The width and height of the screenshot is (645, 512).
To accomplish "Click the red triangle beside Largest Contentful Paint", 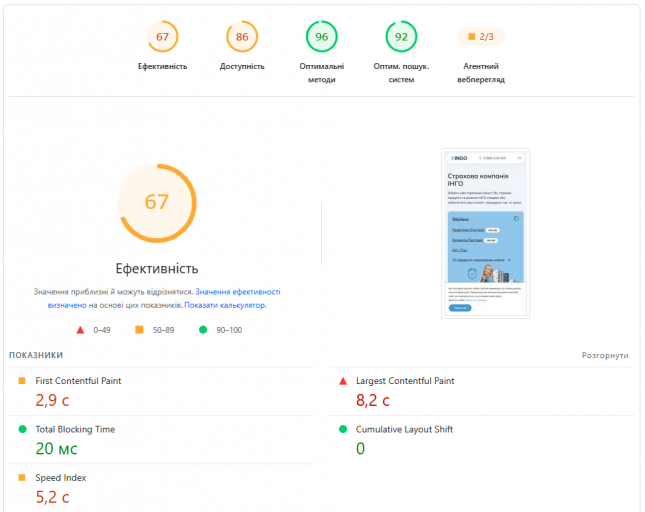I will [343, 381].
